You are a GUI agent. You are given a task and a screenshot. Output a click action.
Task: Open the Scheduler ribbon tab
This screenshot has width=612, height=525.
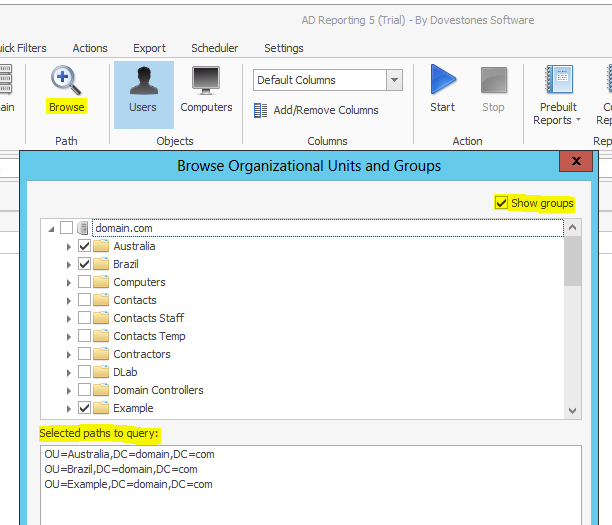point(215,48)
